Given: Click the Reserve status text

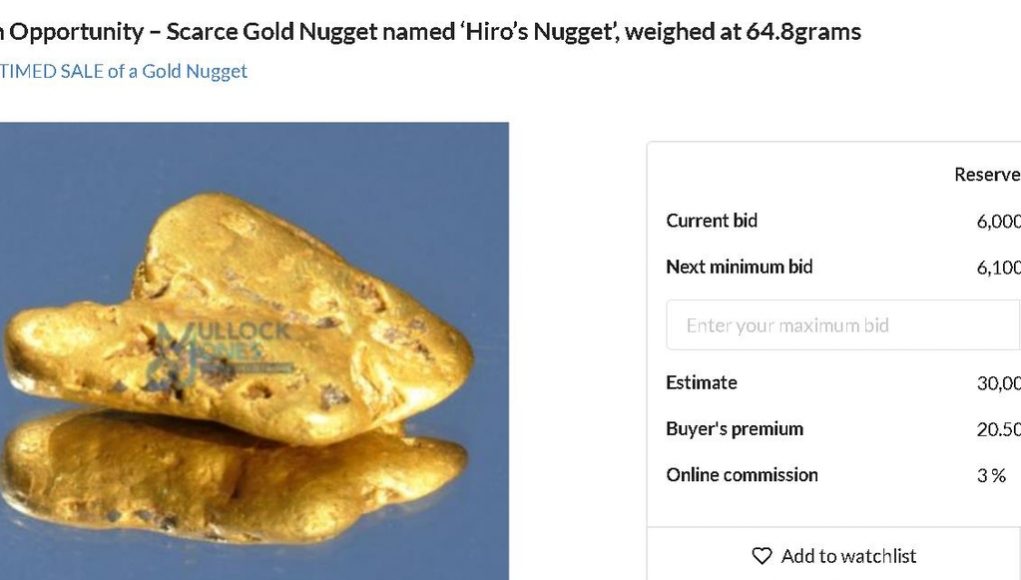Looking at the screenshot, I should pos(987,174).
